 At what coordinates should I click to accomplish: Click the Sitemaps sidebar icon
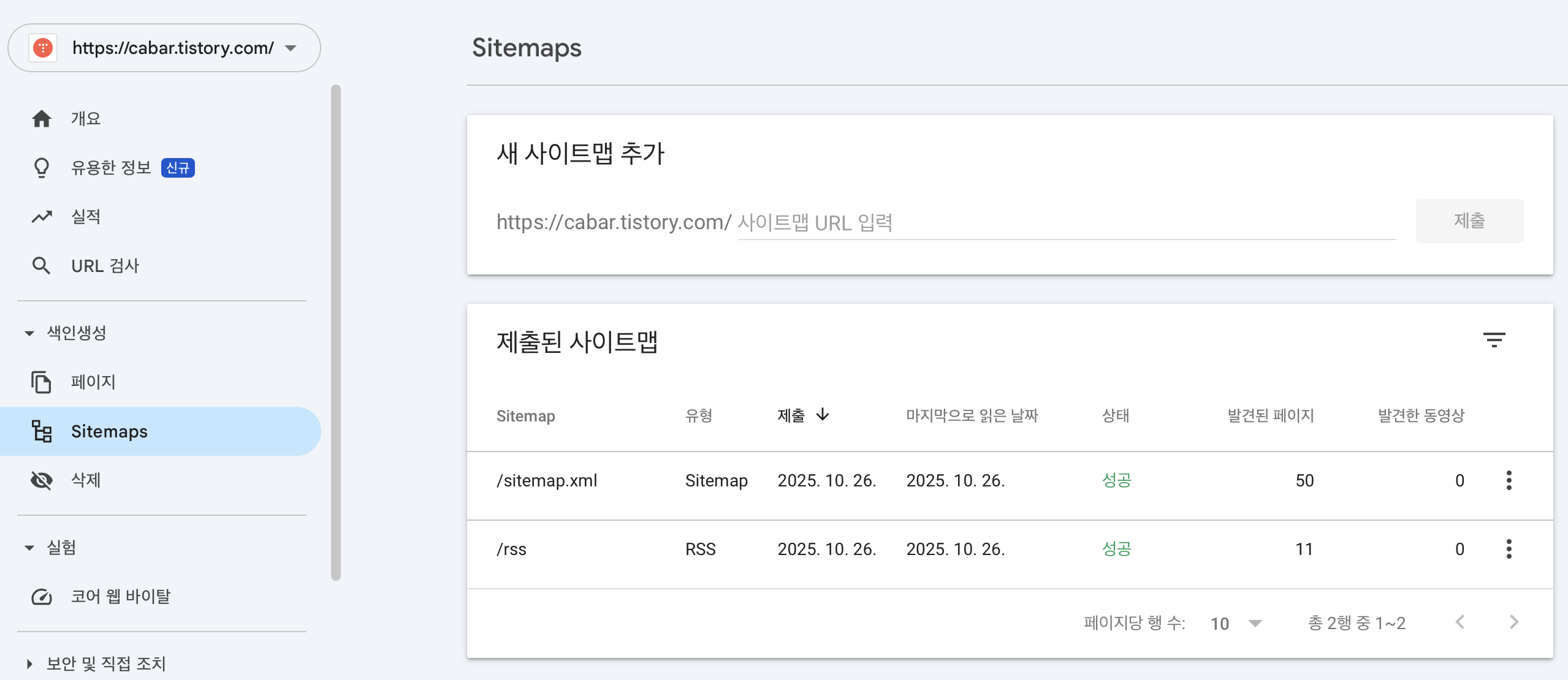pos(42,431)
